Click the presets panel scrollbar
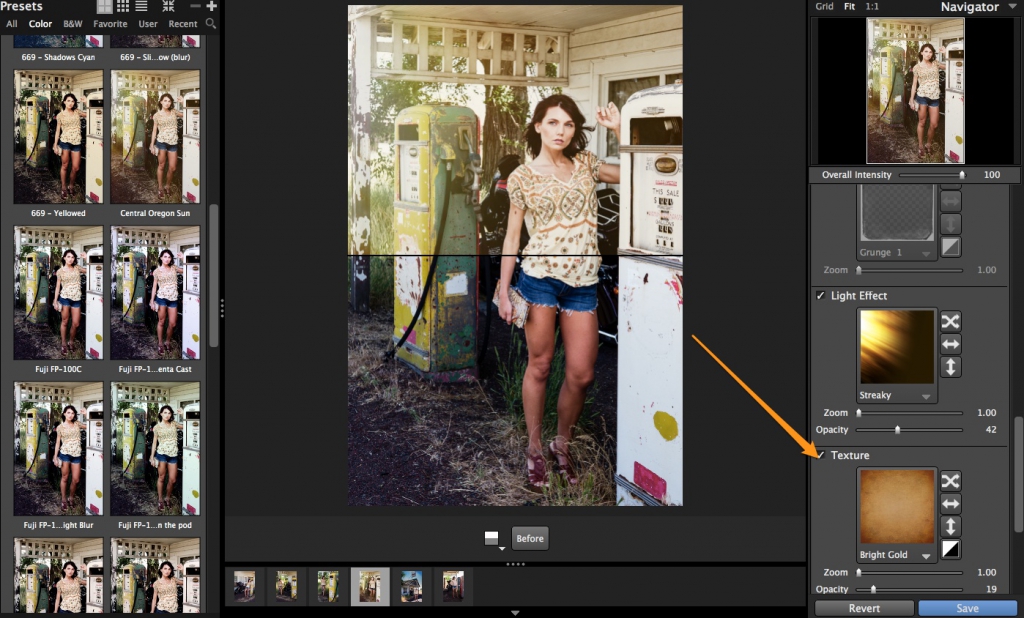The height and width of the screenshot is (618, 1024). coord(214,276)
